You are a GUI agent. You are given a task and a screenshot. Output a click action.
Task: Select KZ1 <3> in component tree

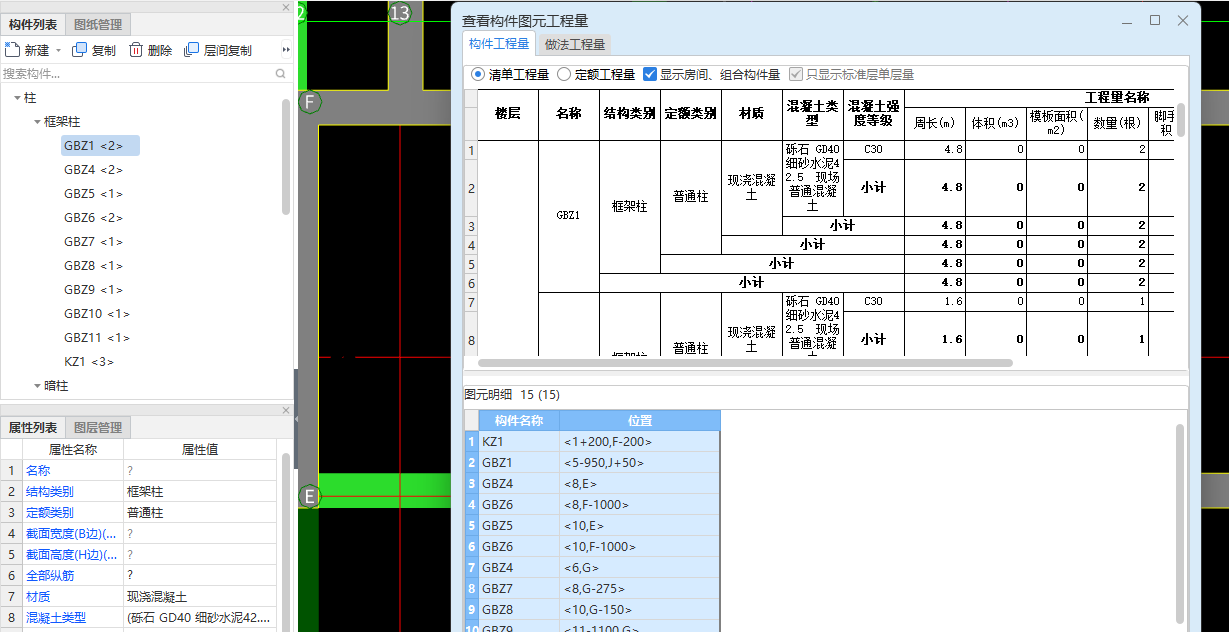tap(89, 361)
